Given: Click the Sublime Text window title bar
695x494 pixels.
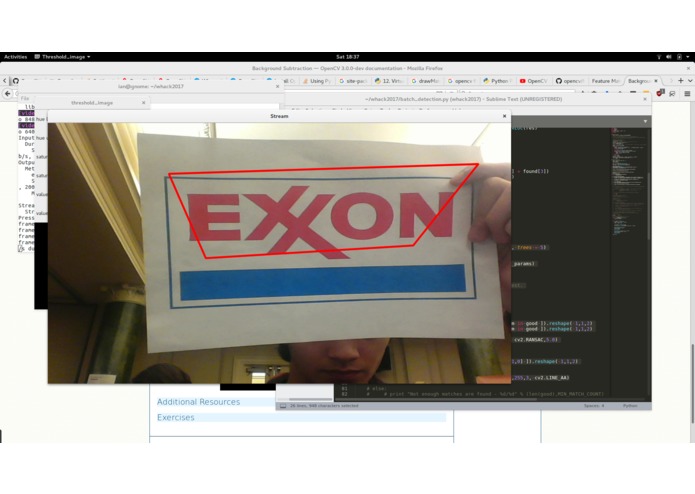Looking at the screenshot, I should pos(464,99).
